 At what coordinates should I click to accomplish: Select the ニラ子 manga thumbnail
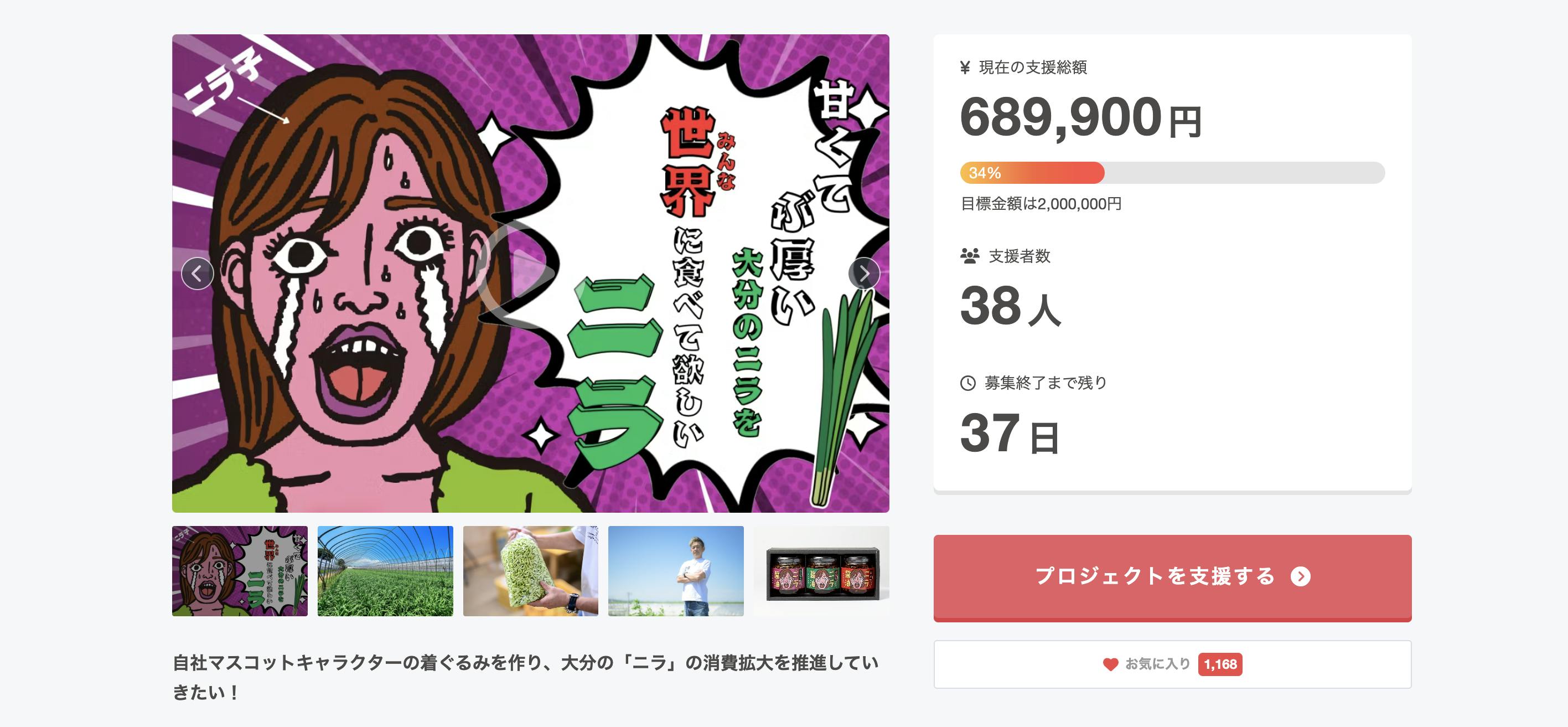coord(240,571)
